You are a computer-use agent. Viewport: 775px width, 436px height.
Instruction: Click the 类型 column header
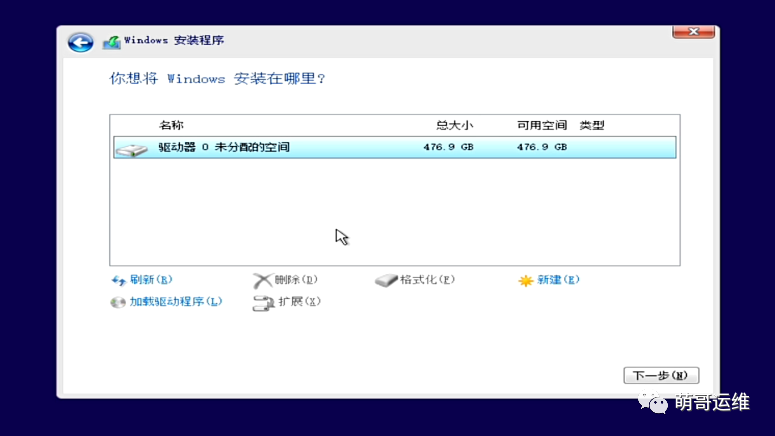tap(592, 126)
